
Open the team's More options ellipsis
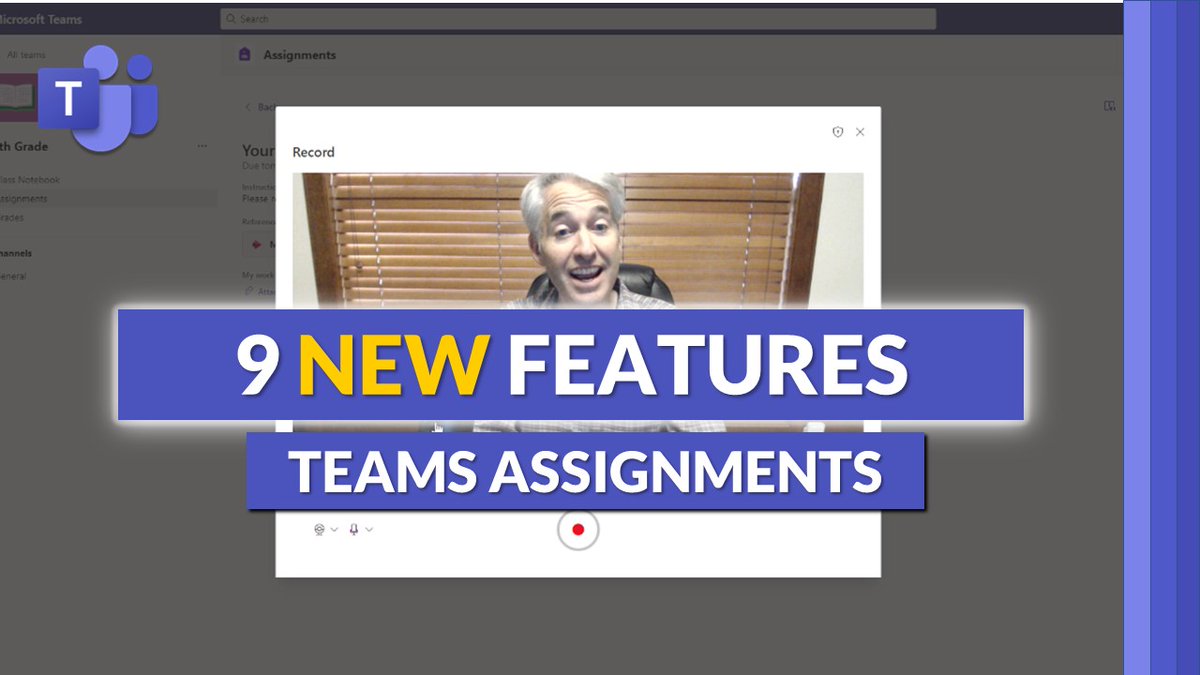click(203, 147)
